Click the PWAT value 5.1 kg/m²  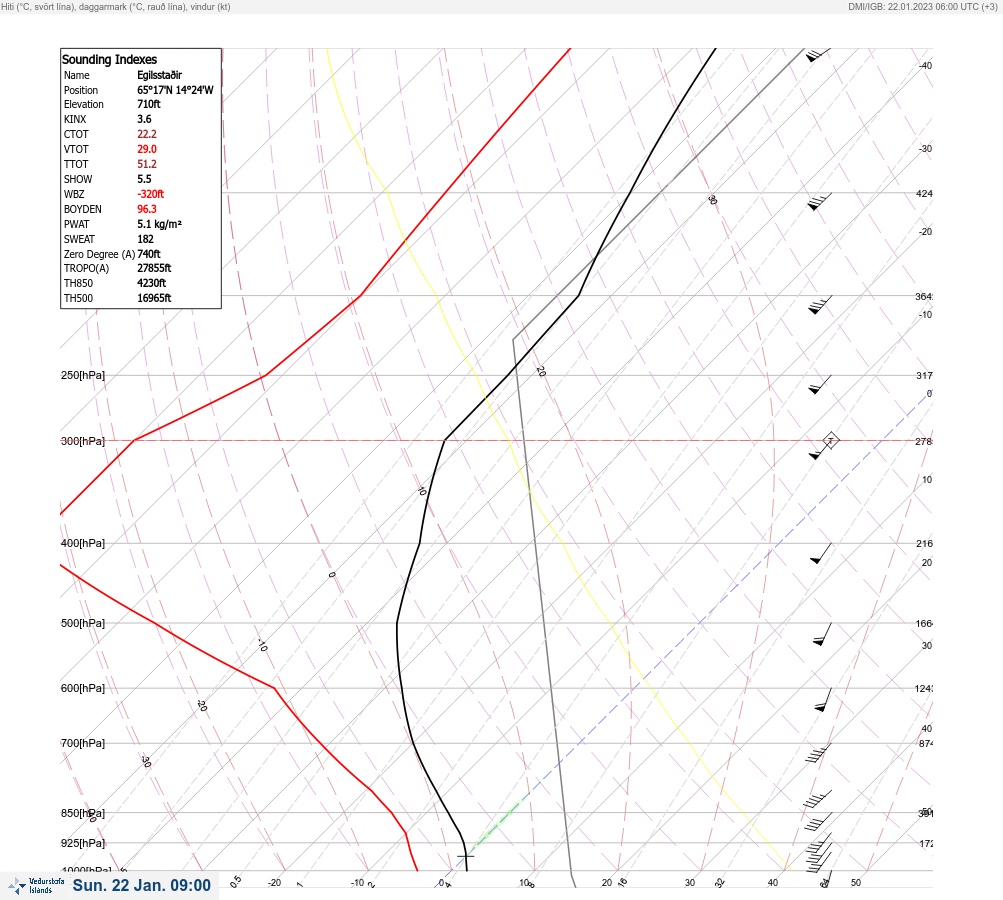[159, 224]
